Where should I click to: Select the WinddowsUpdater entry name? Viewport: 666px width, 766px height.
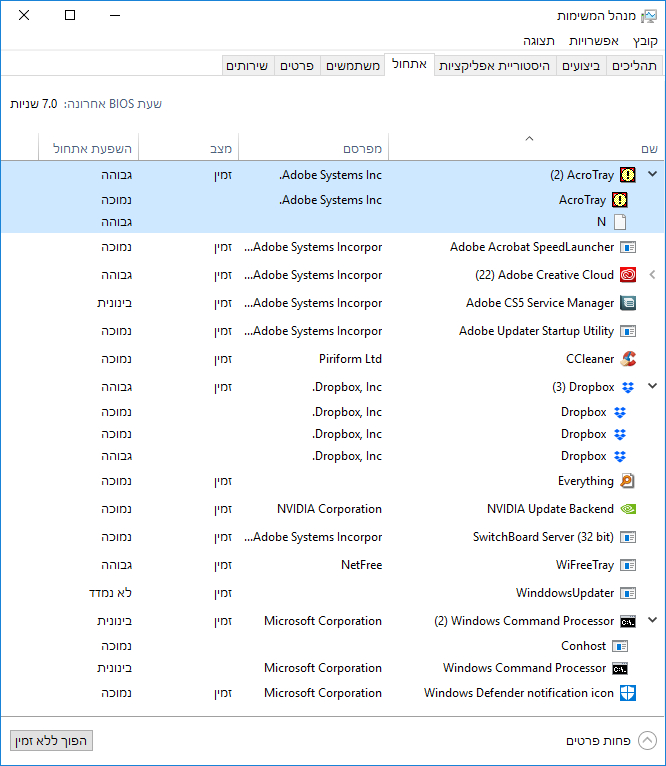click(x=565, y=593)
